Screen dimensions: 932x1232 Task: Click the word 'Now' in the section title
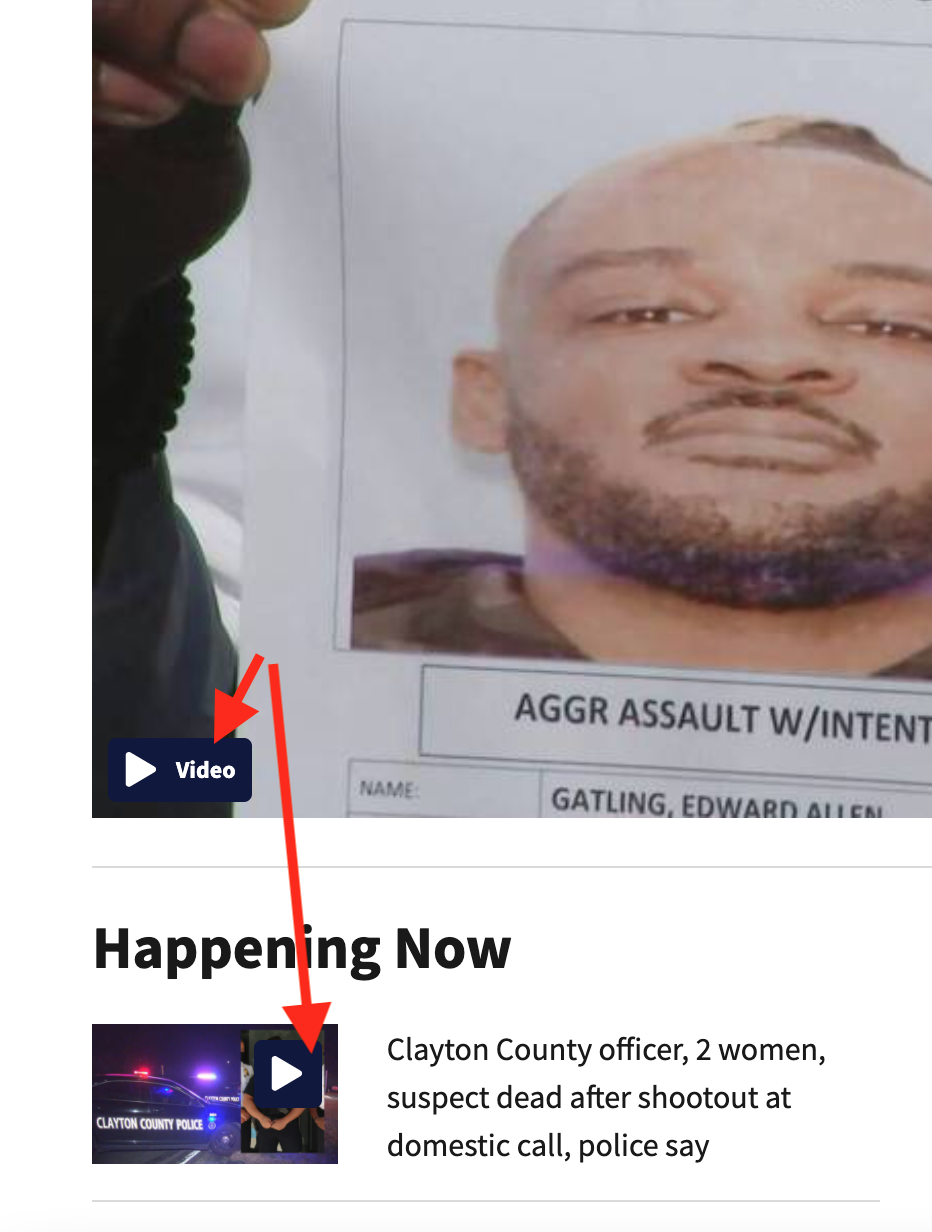[453, 948]
